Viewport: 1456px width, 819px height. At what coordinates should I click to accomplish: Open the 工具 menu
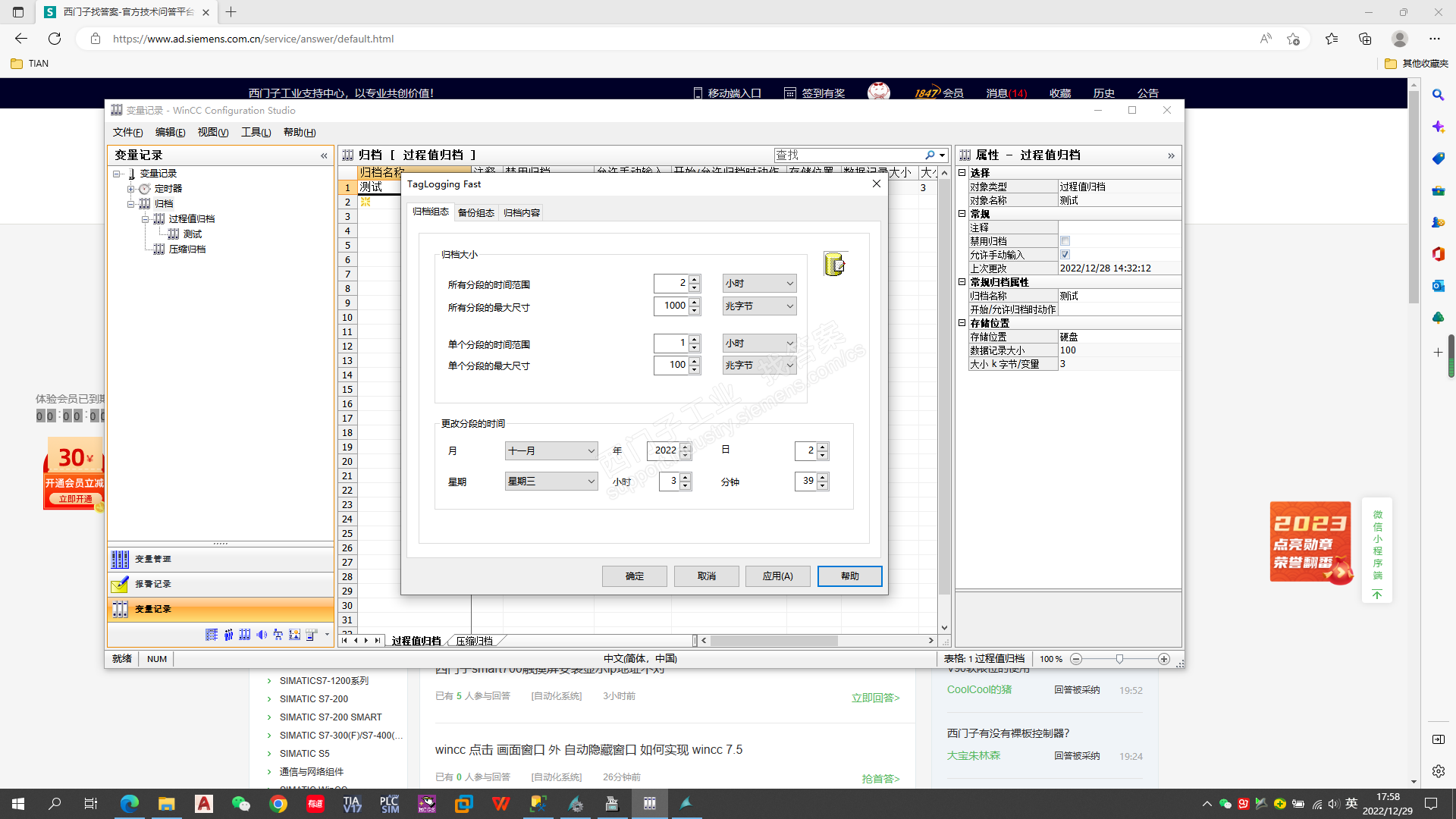pyautogui.click(x=256, y=133)
